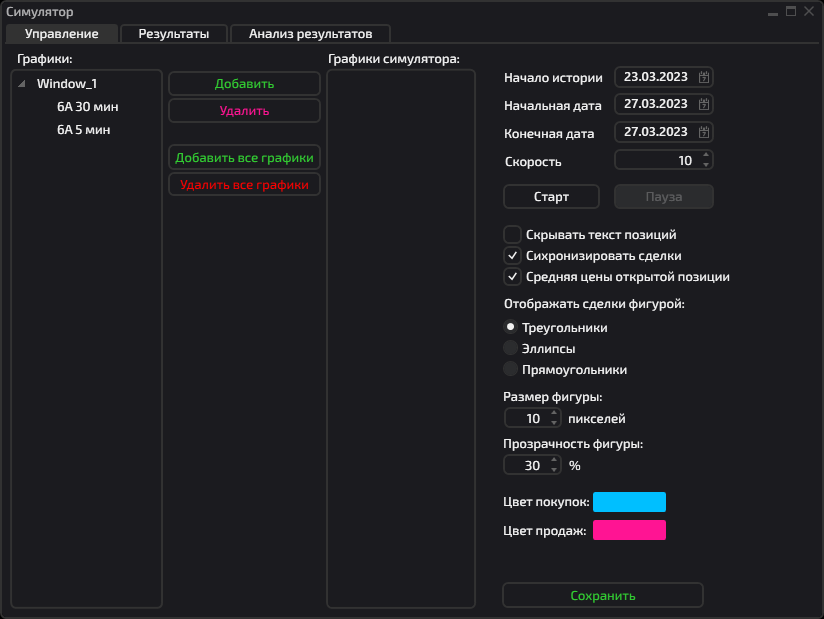Open calendar for Начальная дата field

pos(704,105)
